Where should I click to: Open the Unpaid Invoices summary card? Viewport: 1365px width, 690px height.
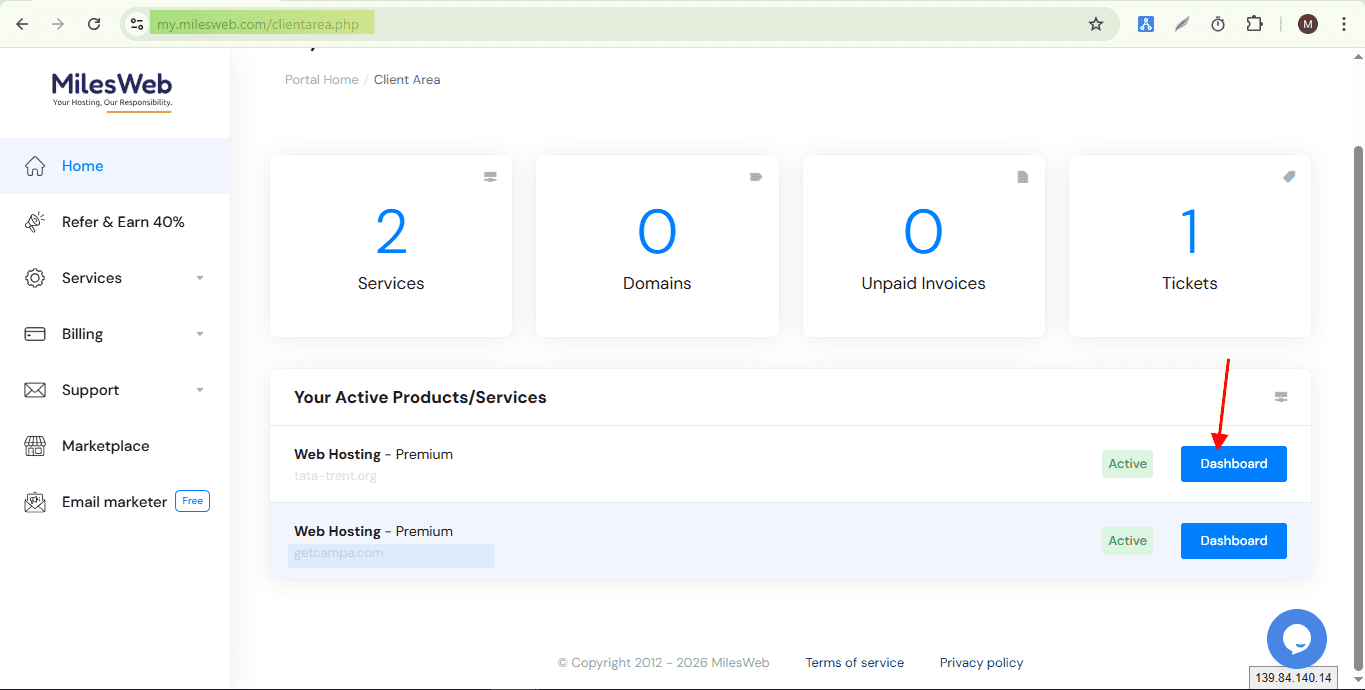coord(923,246)
